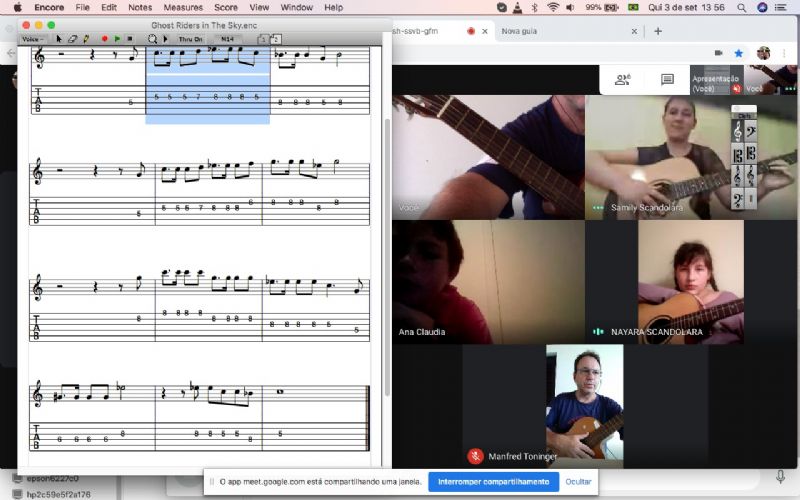Select Samily Scandolara's video tile
Screen dimensions: 800x500
[x=691, y=157]
